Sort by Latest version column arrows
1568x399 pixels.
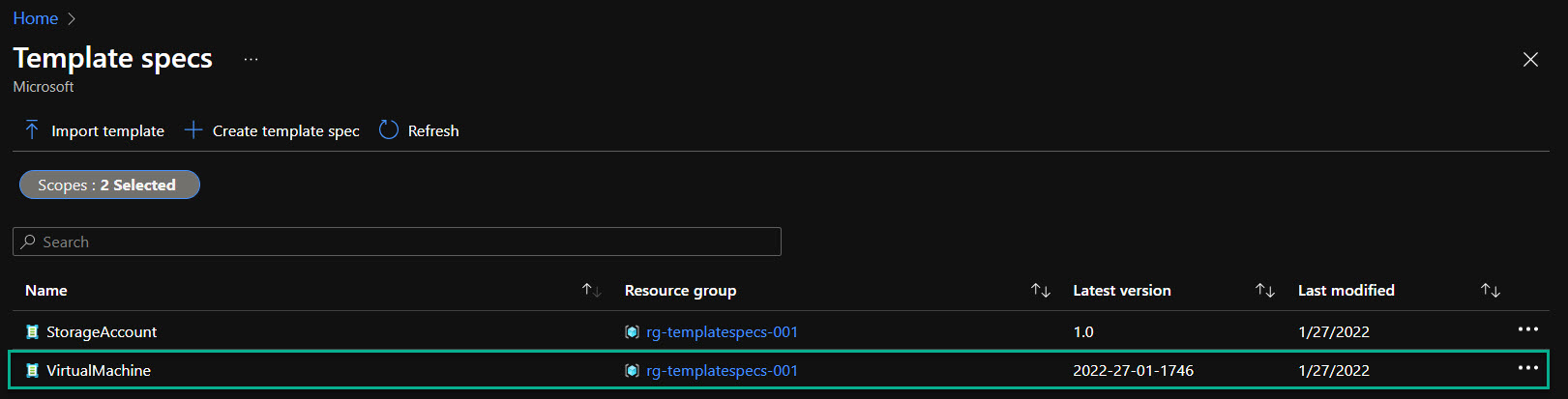click(1264, 291)
